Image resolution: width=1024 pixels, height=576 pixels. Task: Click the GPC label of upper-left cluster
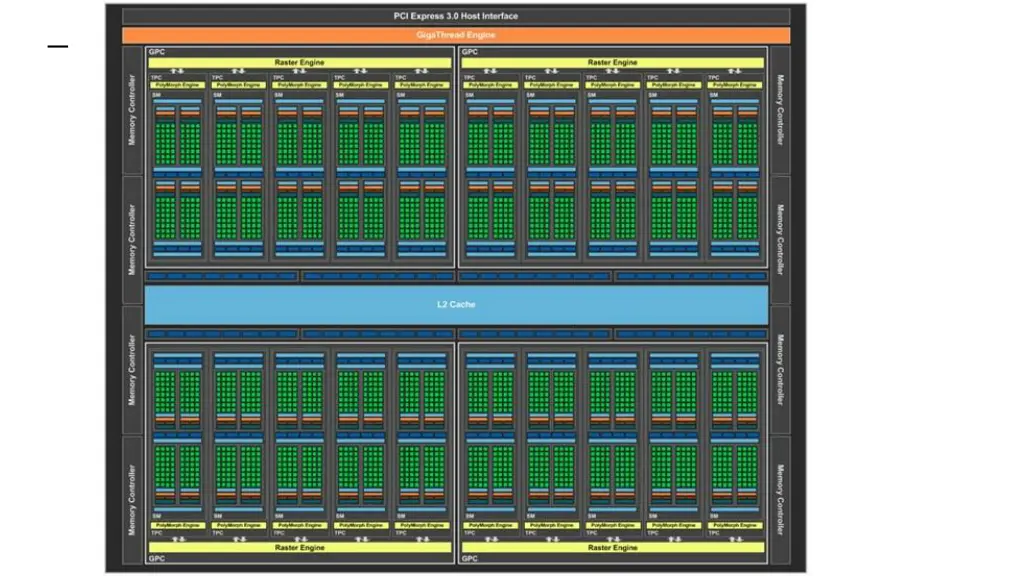[x=157, y=52]
